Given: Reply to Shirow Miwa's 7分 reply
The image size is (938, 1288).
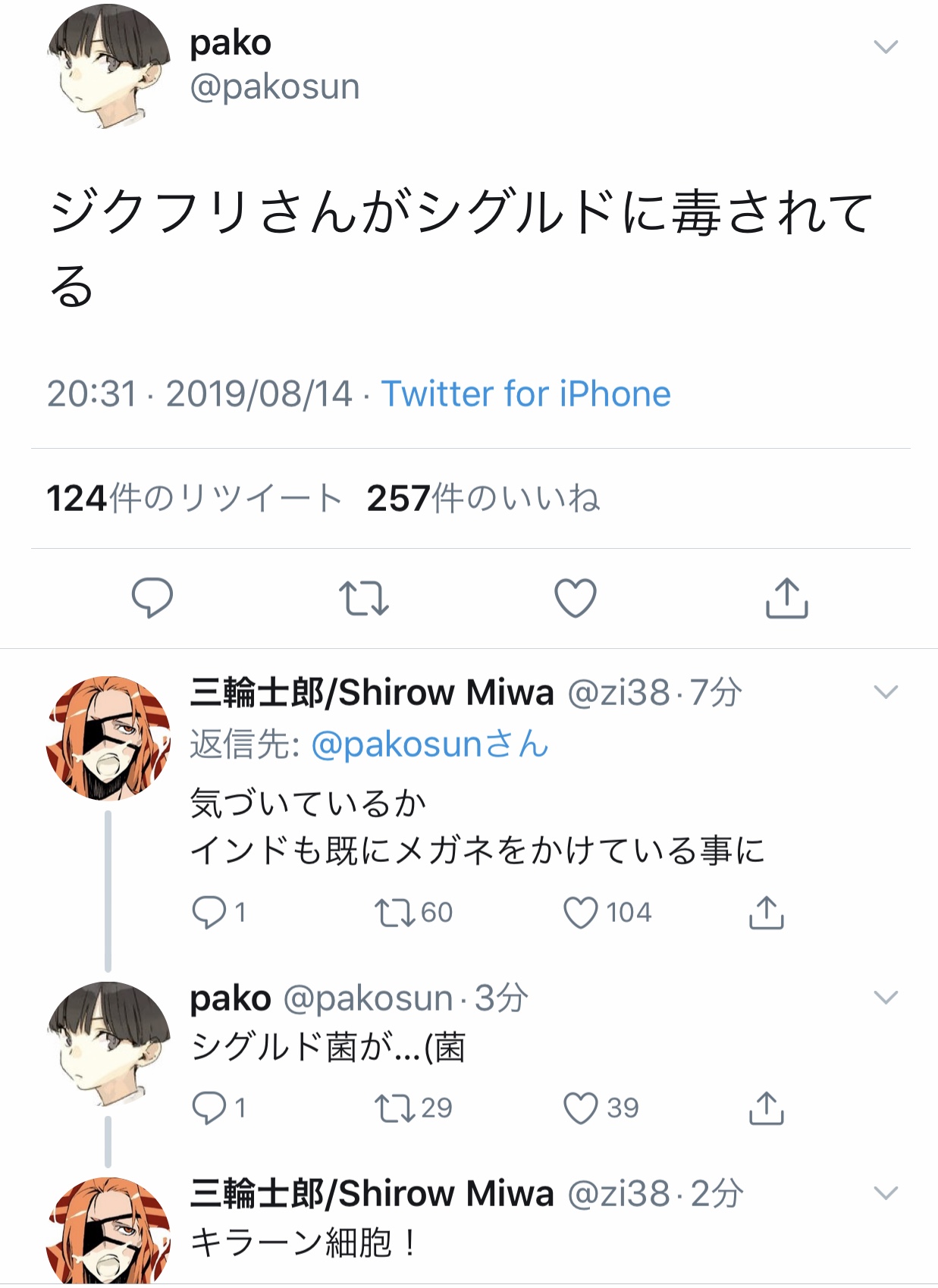Looking at the screenshot, I should pos(209,912).
